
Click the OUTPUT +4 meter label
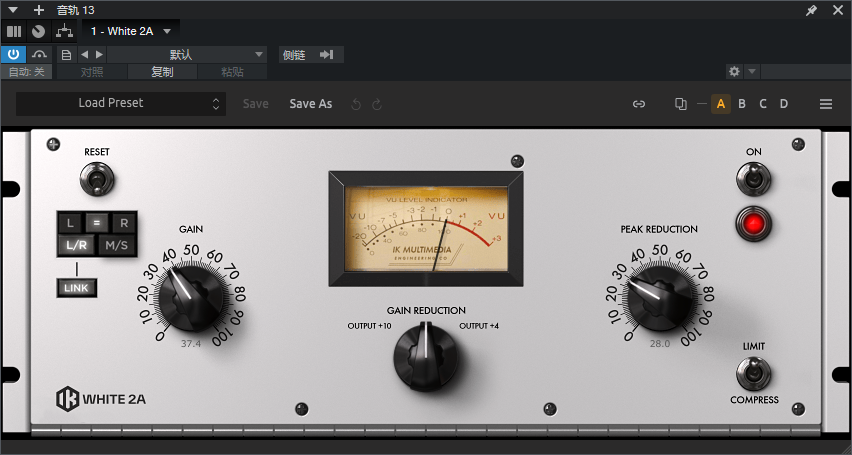(479, 326)
